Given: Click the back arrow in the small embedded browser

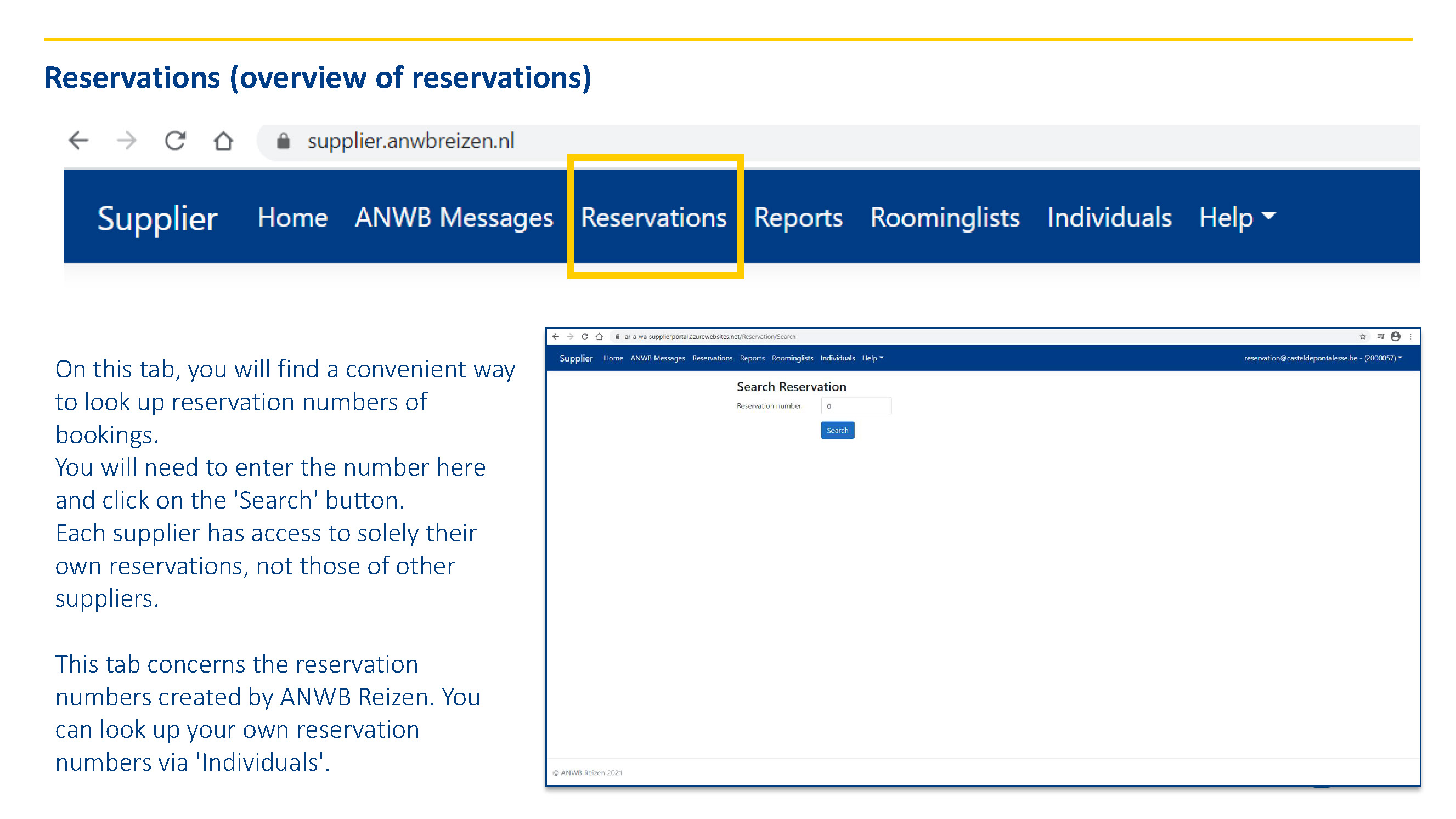Looking at the screenshot, I should (x=556, y=336).
